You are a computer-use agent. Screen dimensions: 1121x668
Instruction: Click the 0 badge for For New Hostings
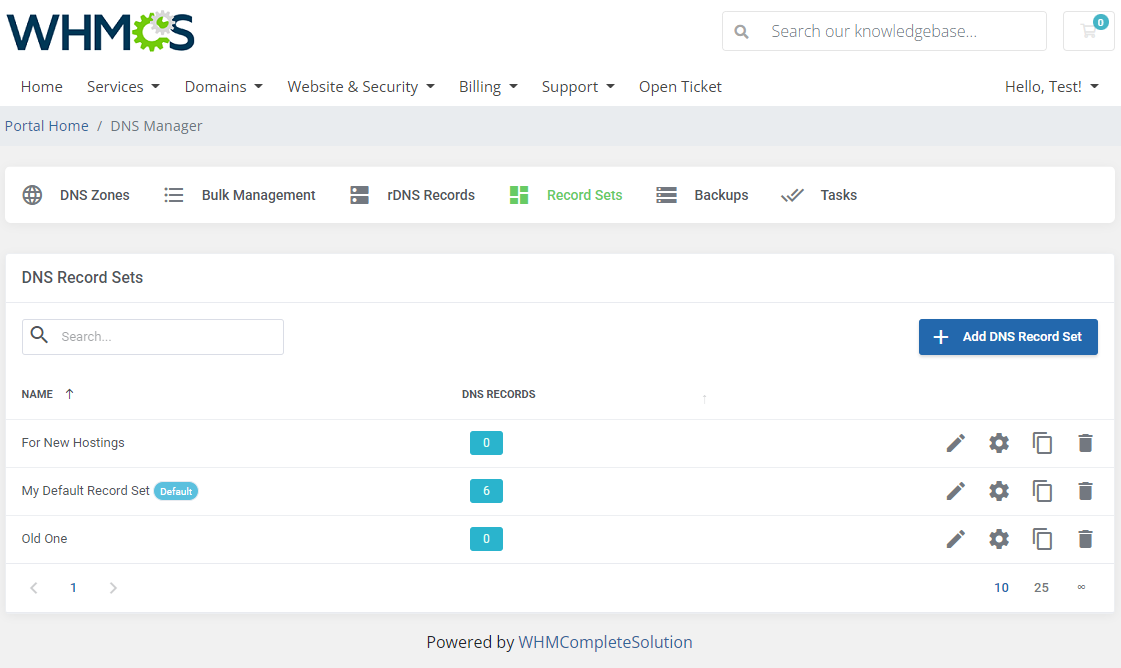tap(486, 443)
